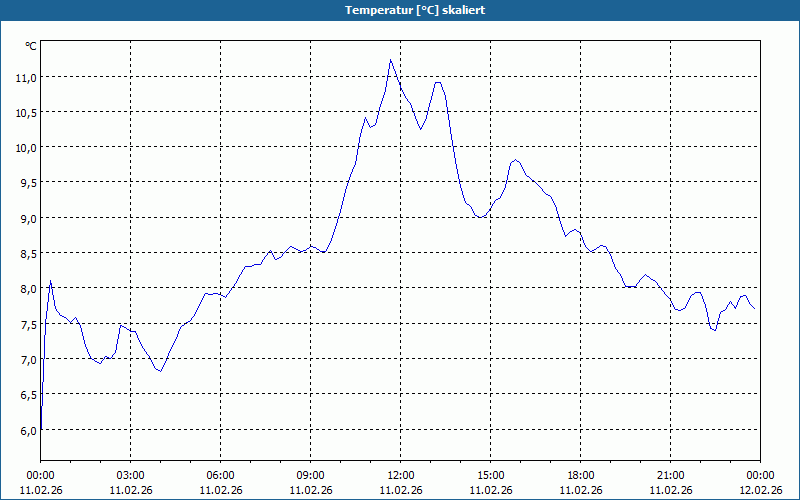The image size is (800, 500).
Task: Click the 18:00 time axis label
Action: pos(581,476)
